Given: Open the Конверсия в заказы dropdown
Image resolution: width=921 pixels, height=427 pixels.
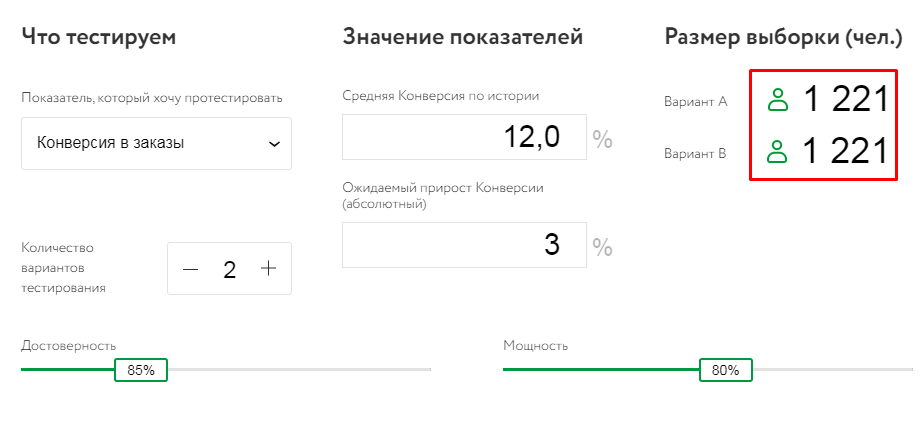Looking at the screenshot, I should (156, 143).
